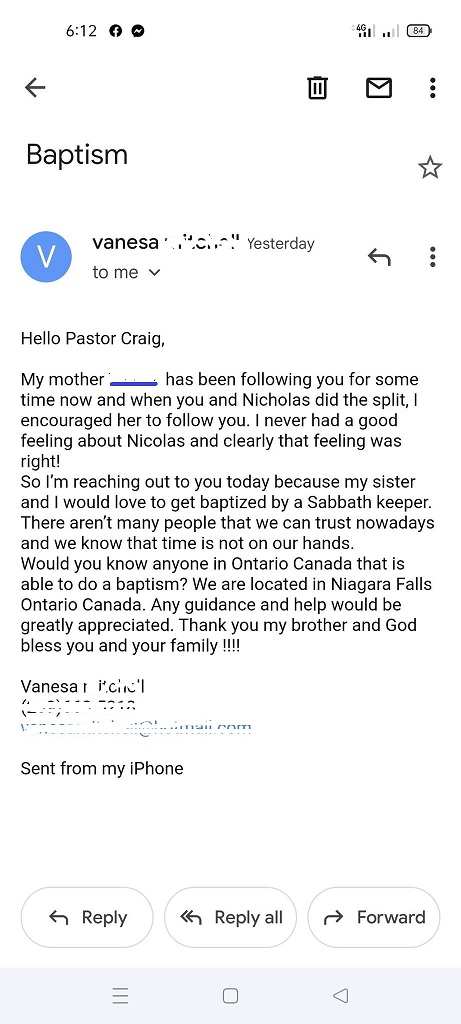Delete this email with the trash icon
The width and height of the screenshot is (461, 1024).
point(317,88)
